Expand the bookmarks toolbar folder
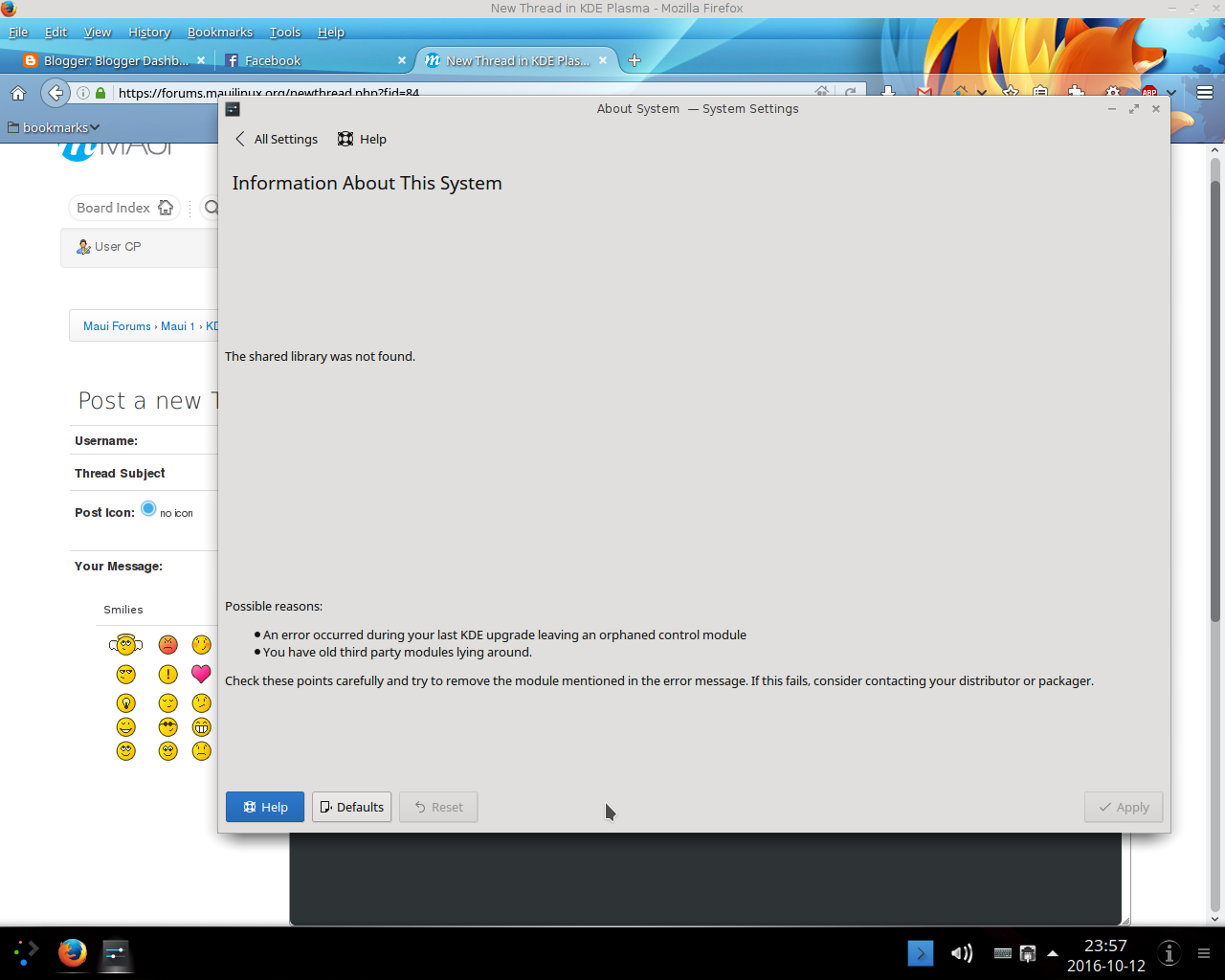This screenshot has height=980, width=1225. click(54, 127)
